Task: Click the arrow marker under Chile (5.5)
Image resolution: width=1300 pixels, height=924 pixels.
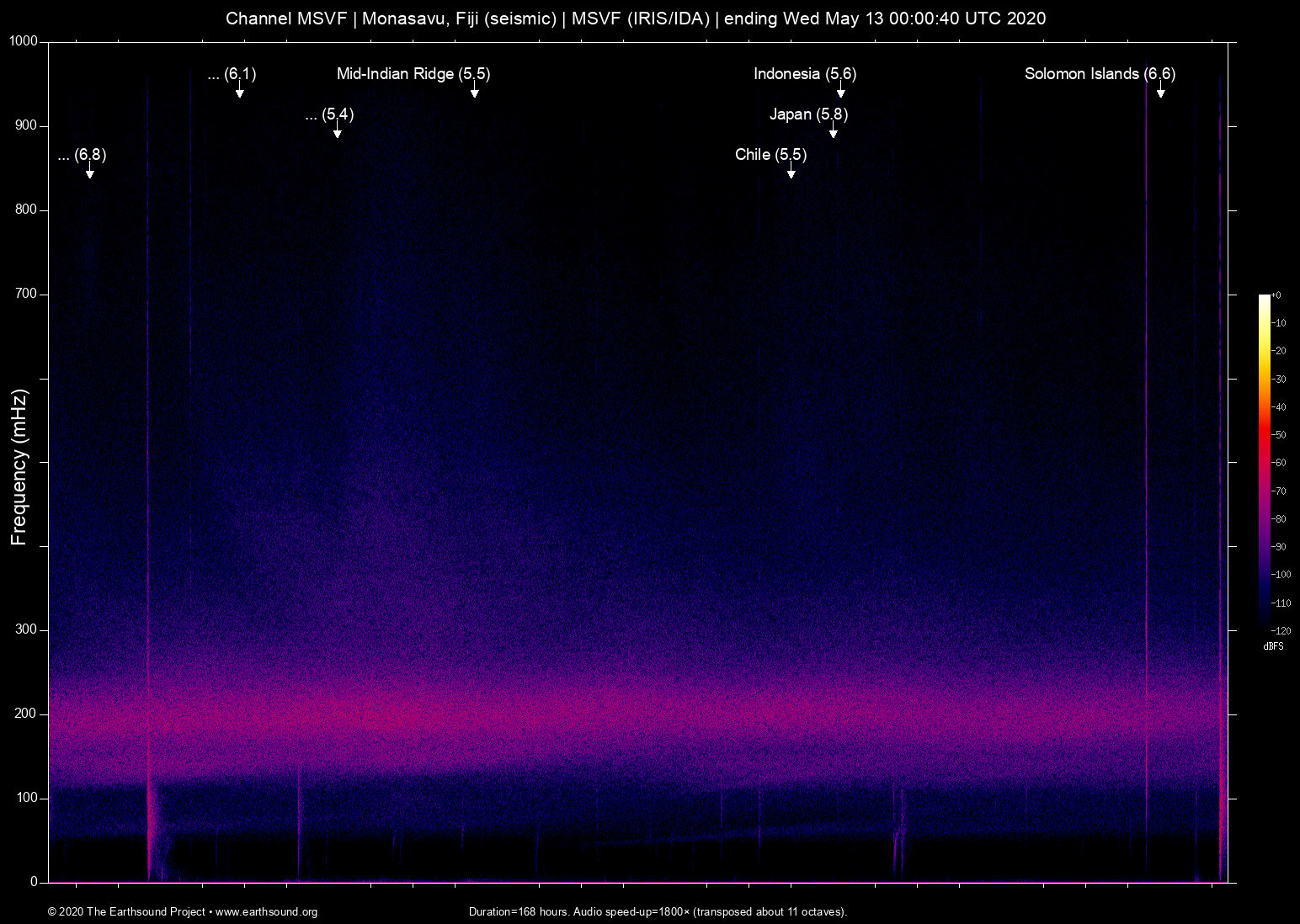Action: coord(791,172)
